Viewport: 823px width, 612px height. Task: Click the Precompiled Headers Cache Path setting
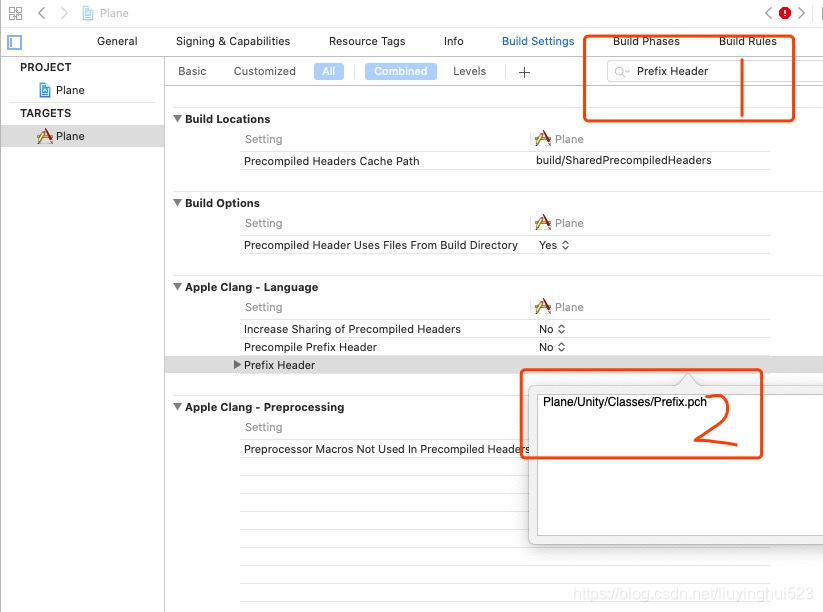tap(331, 161)
